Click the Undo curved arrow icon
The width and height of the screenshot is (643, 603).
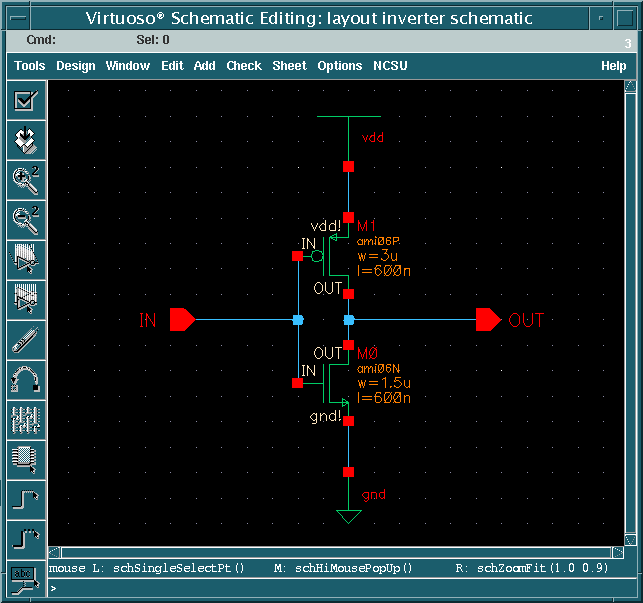point(26,380)
